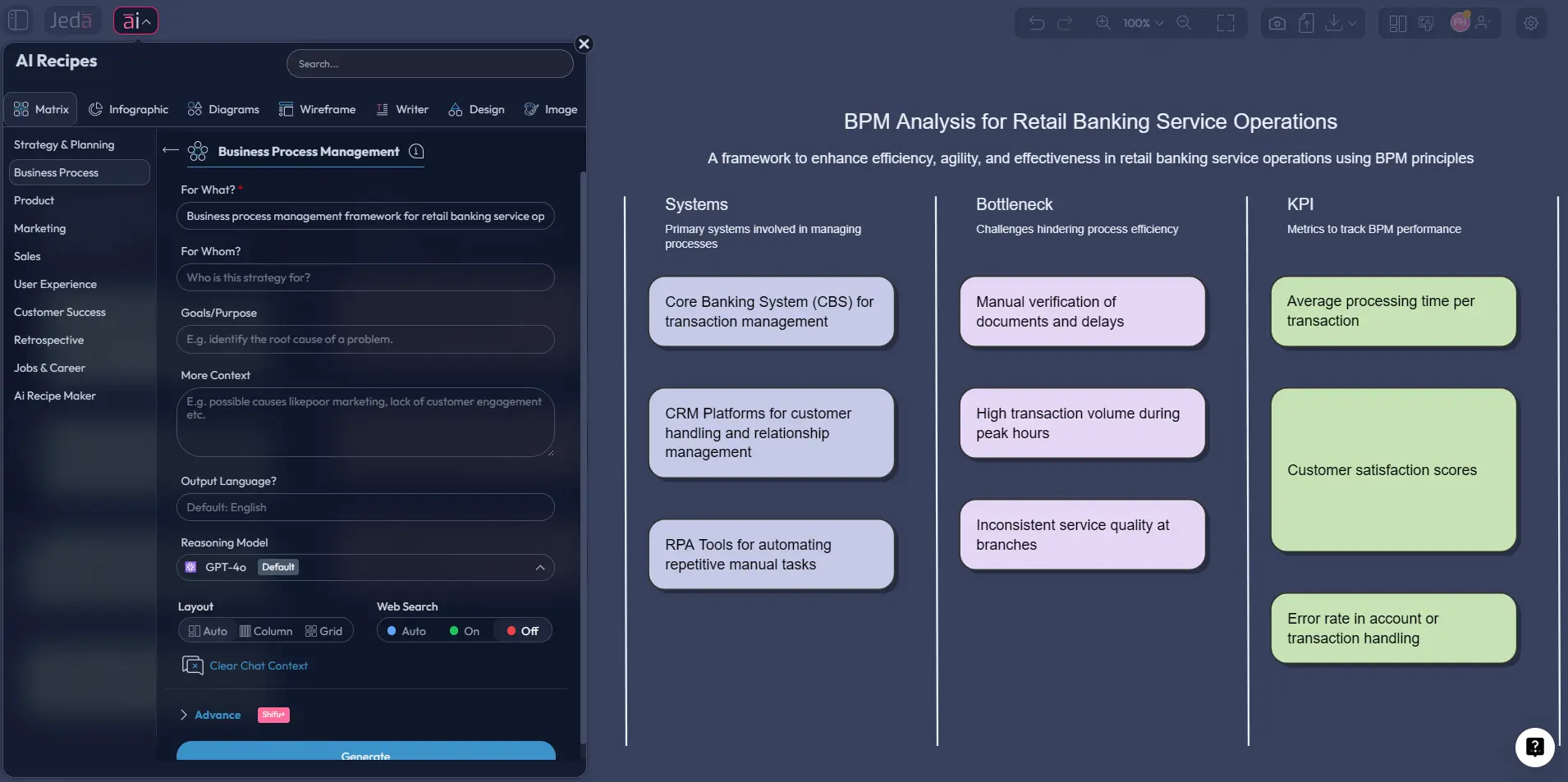Open the 100% zoom dropdown
The width and height of the screenshot is (1568, 782).
(x=1139, y=22)
